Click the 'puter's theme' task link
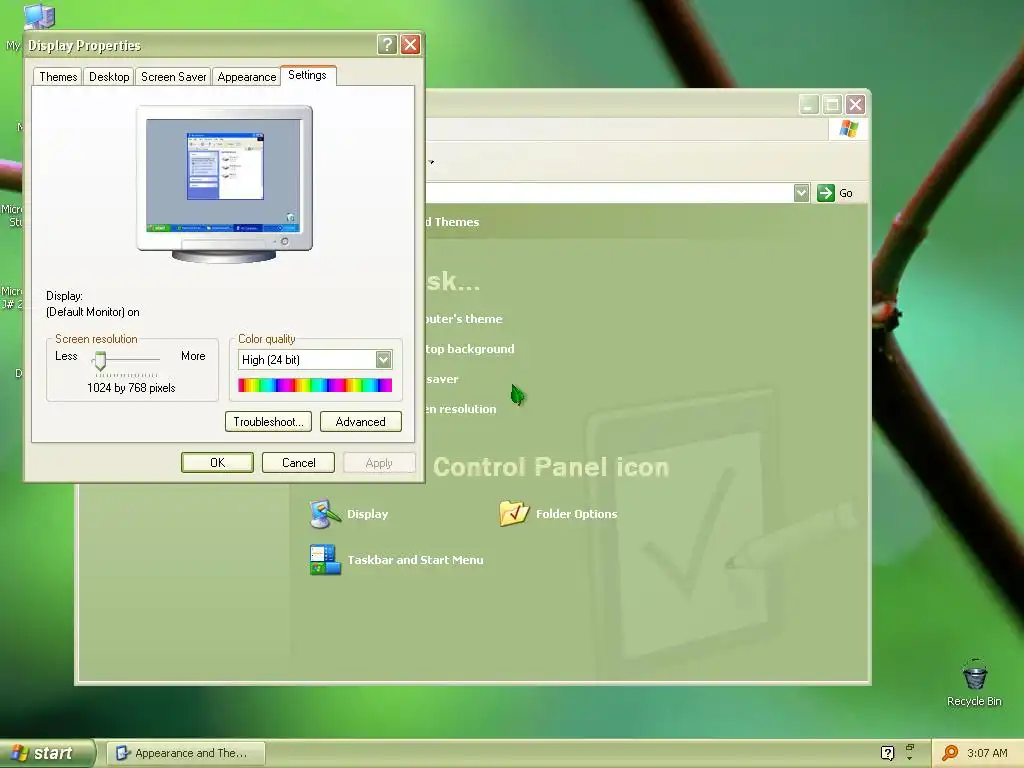This screenshot has height=768, width=1024. click(x=464, y=319)
